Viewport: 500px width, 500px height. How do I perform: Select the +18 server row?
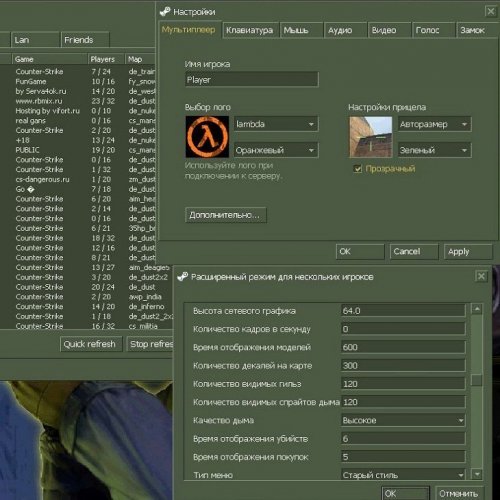[x=78, y=140]
